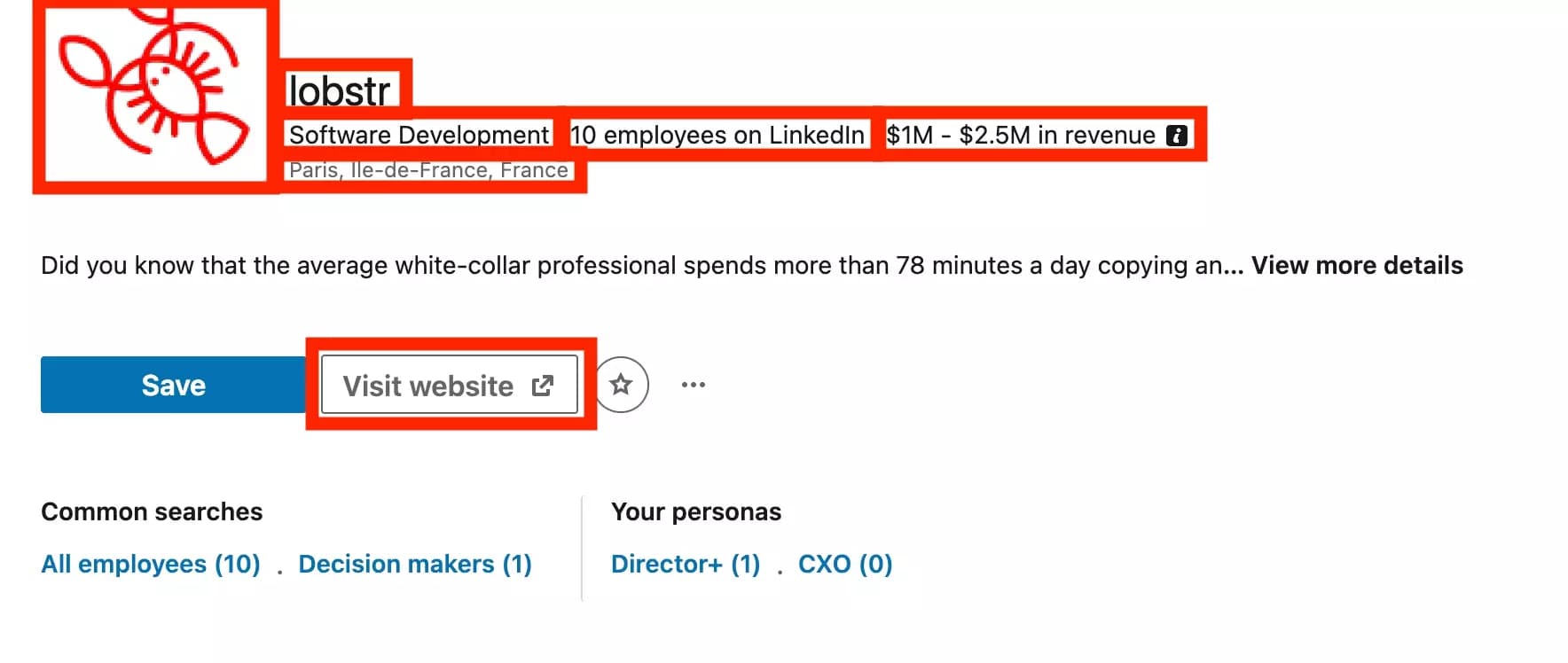Click the info icon next to revenue range
1568x663 pixels.
(1177, 135)
